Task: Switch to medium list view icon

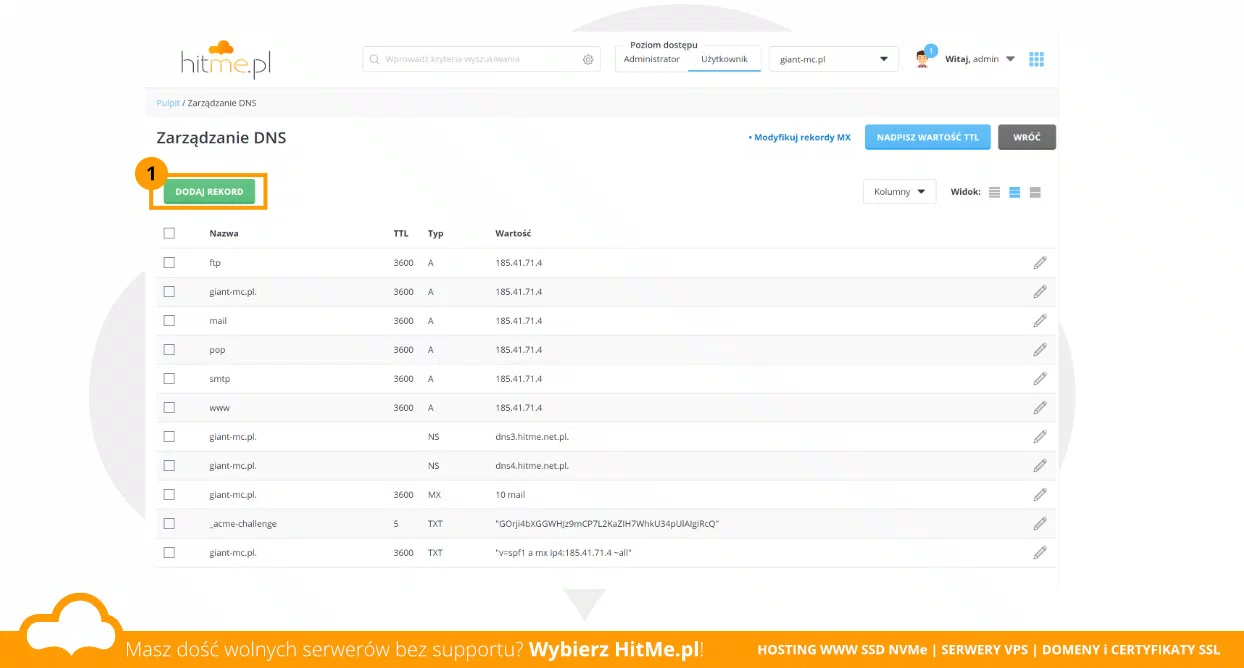Action: pos(1014,192)
